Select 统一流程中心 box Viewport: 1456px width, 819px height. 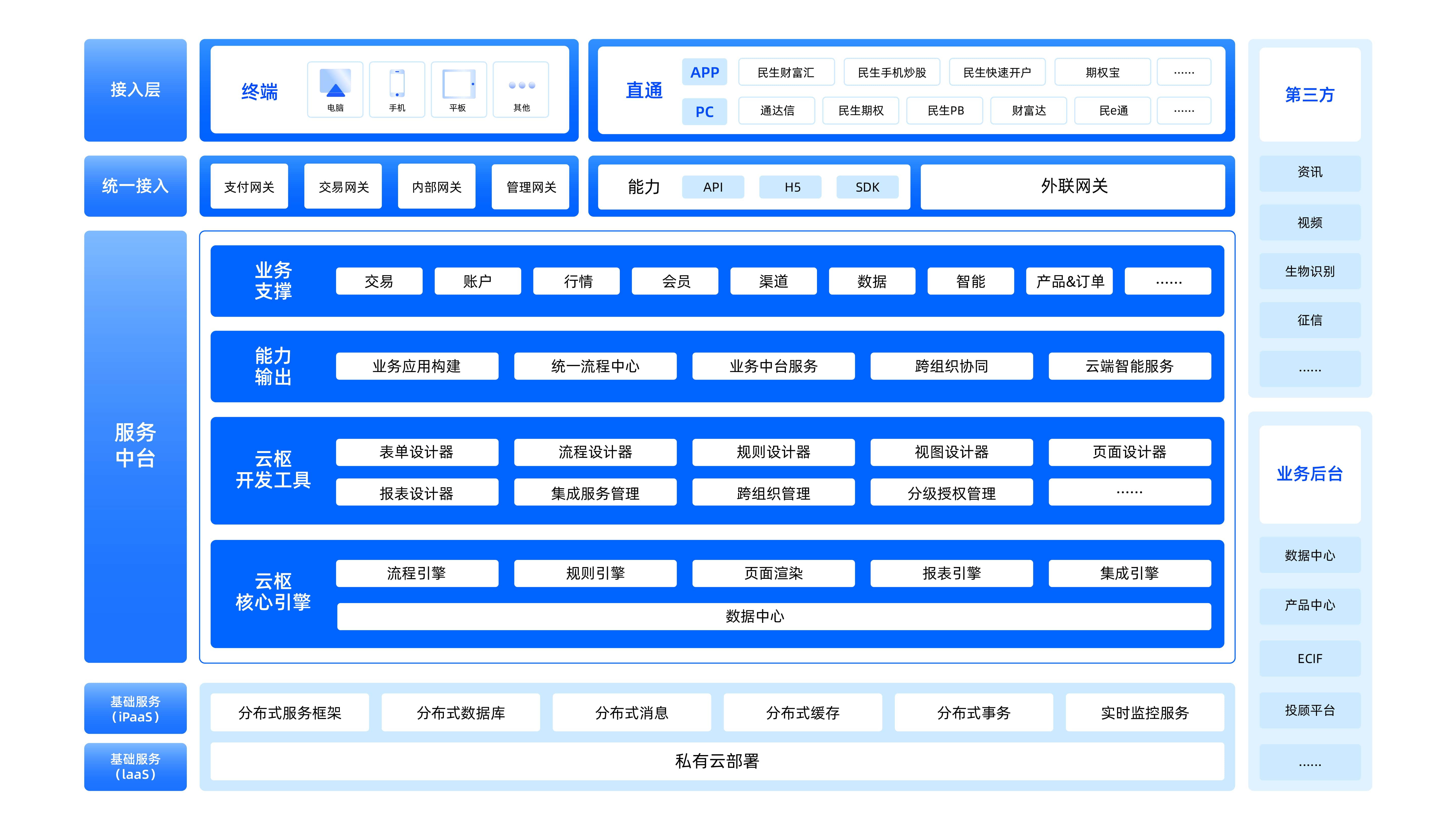coord(595,366)
